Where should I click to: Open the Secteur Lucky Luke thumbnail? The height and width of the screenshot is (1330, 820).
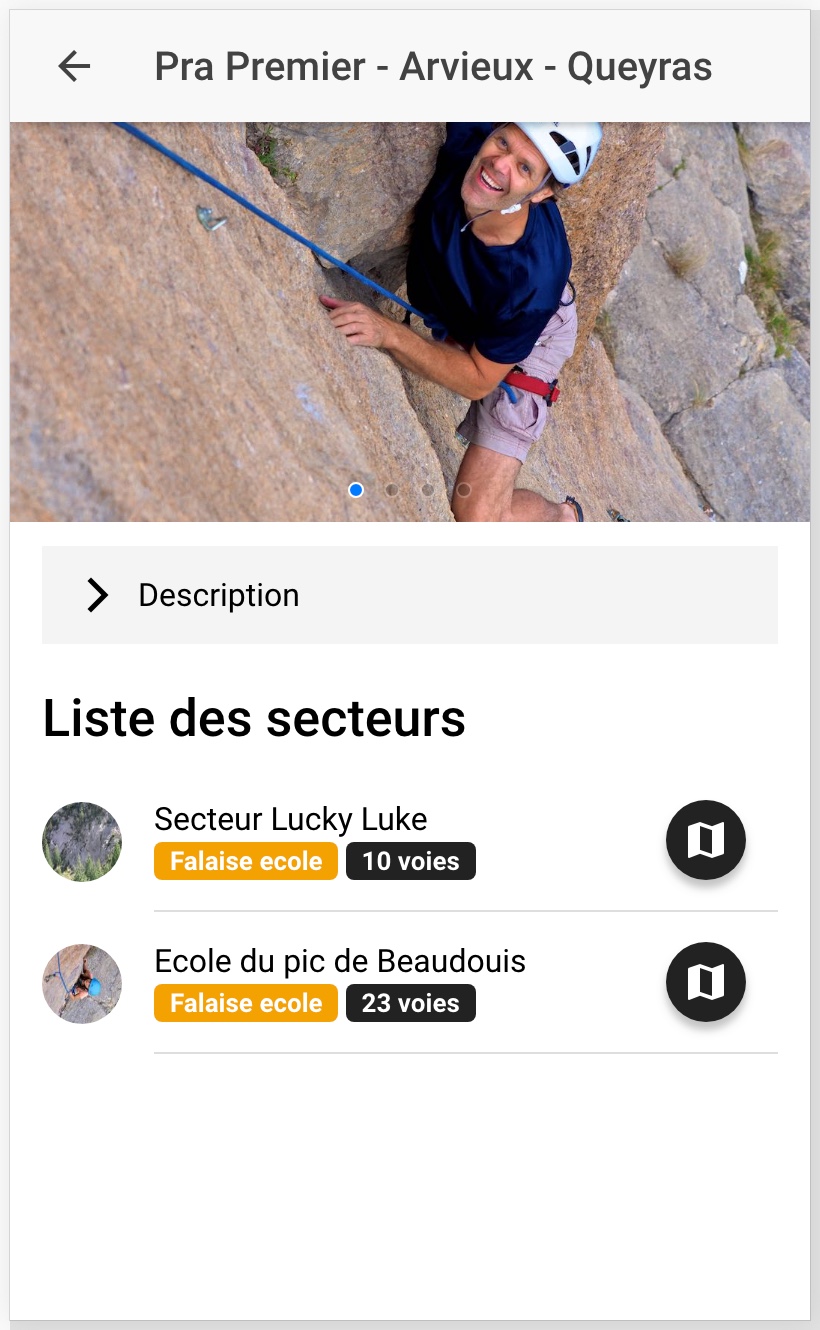pyautogui.click(x=82, y=842)
